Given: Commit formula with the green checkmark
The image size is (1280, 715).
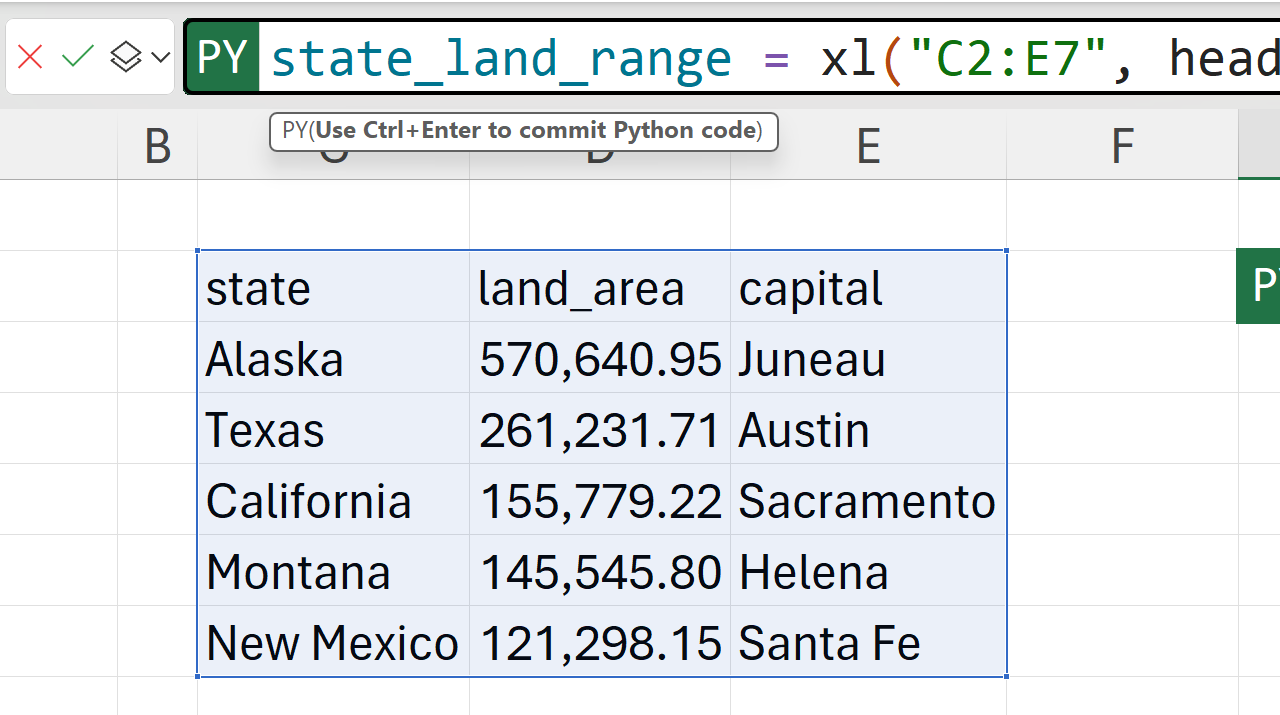Looking at the screenshot, I should coord(77,58).
